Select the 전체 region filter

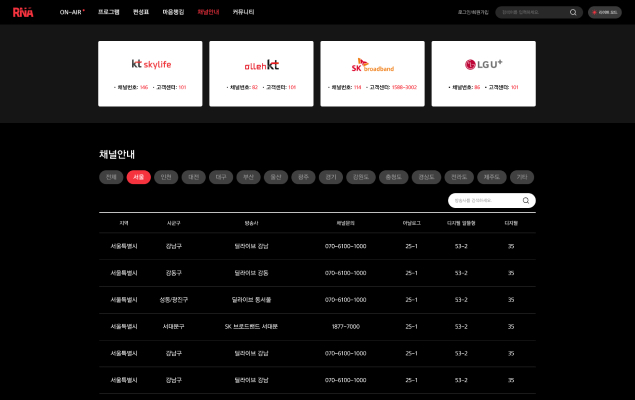(111, 177)
